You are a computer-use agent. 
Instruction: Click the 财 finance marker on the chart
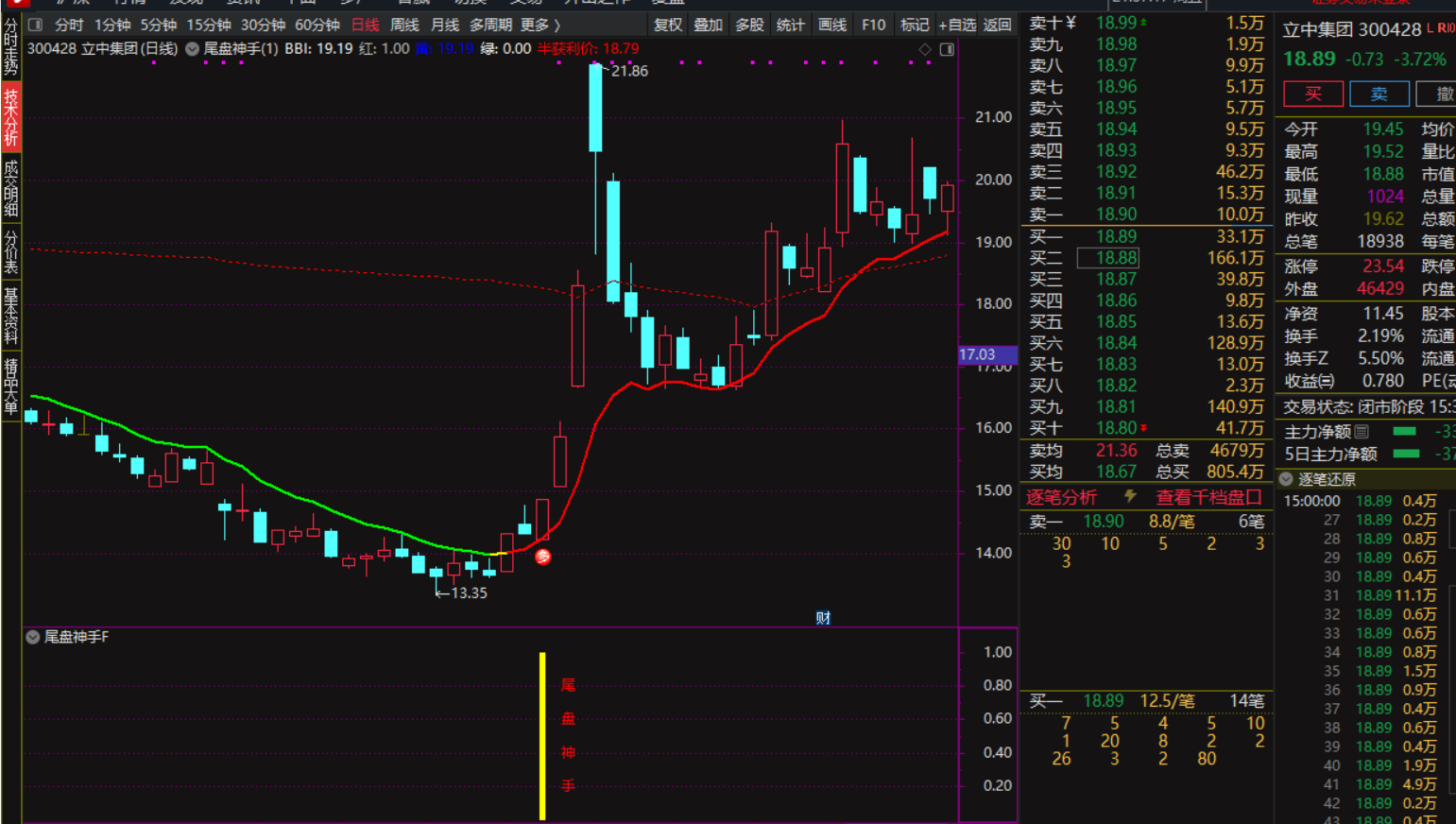[823, 618]
